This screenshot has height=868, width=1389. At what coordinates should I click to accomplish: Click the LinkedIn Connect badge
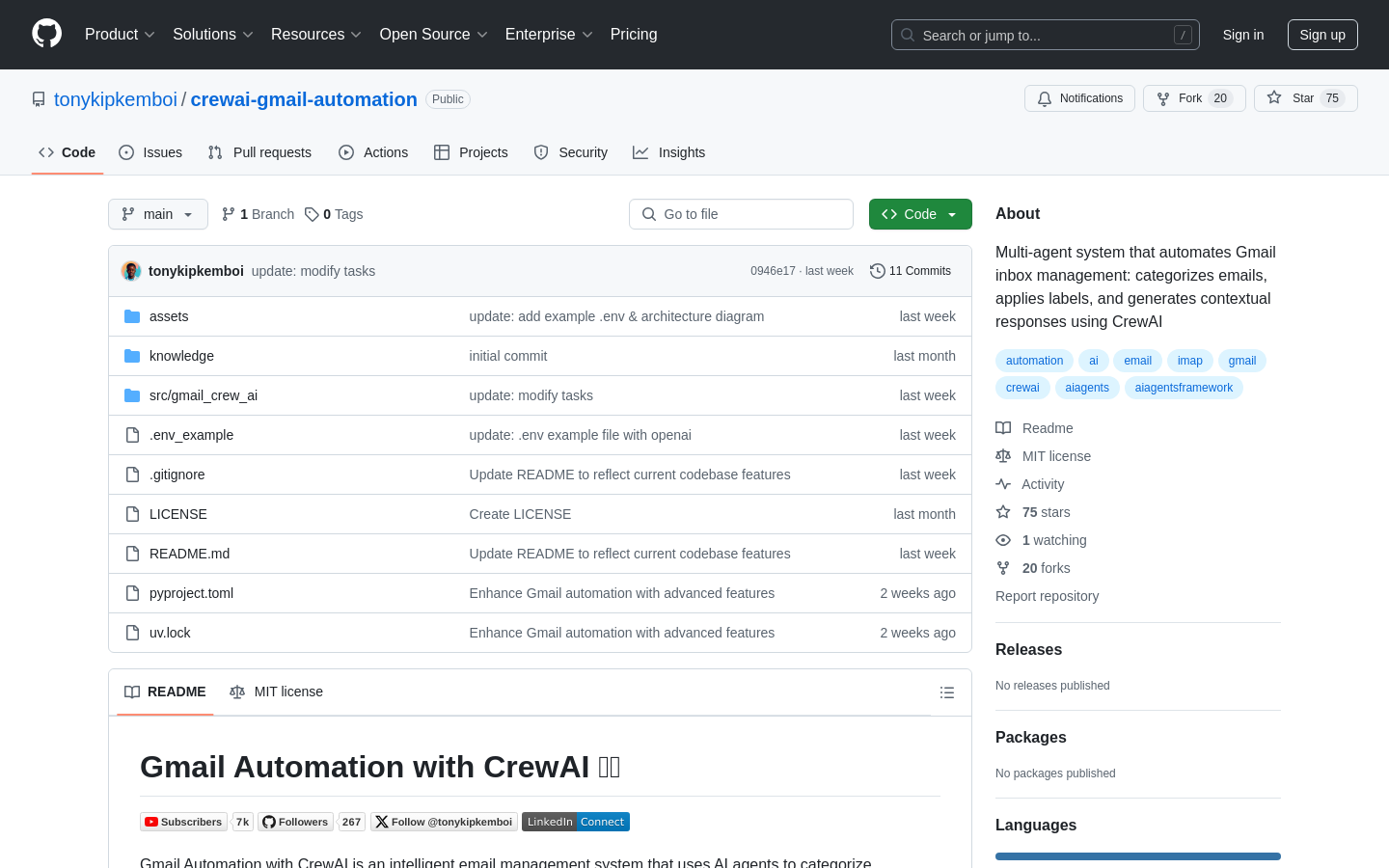click(576, 822)
